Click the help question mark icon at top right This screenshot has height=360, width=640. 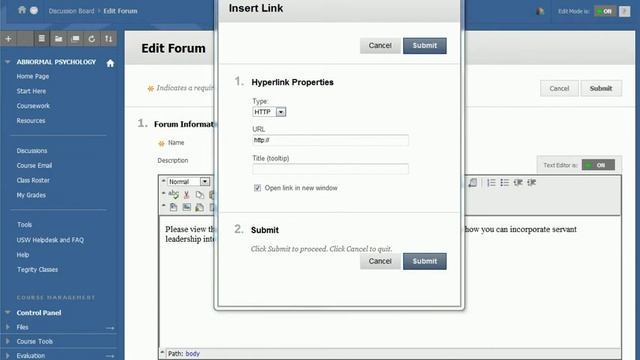[624, 11]
